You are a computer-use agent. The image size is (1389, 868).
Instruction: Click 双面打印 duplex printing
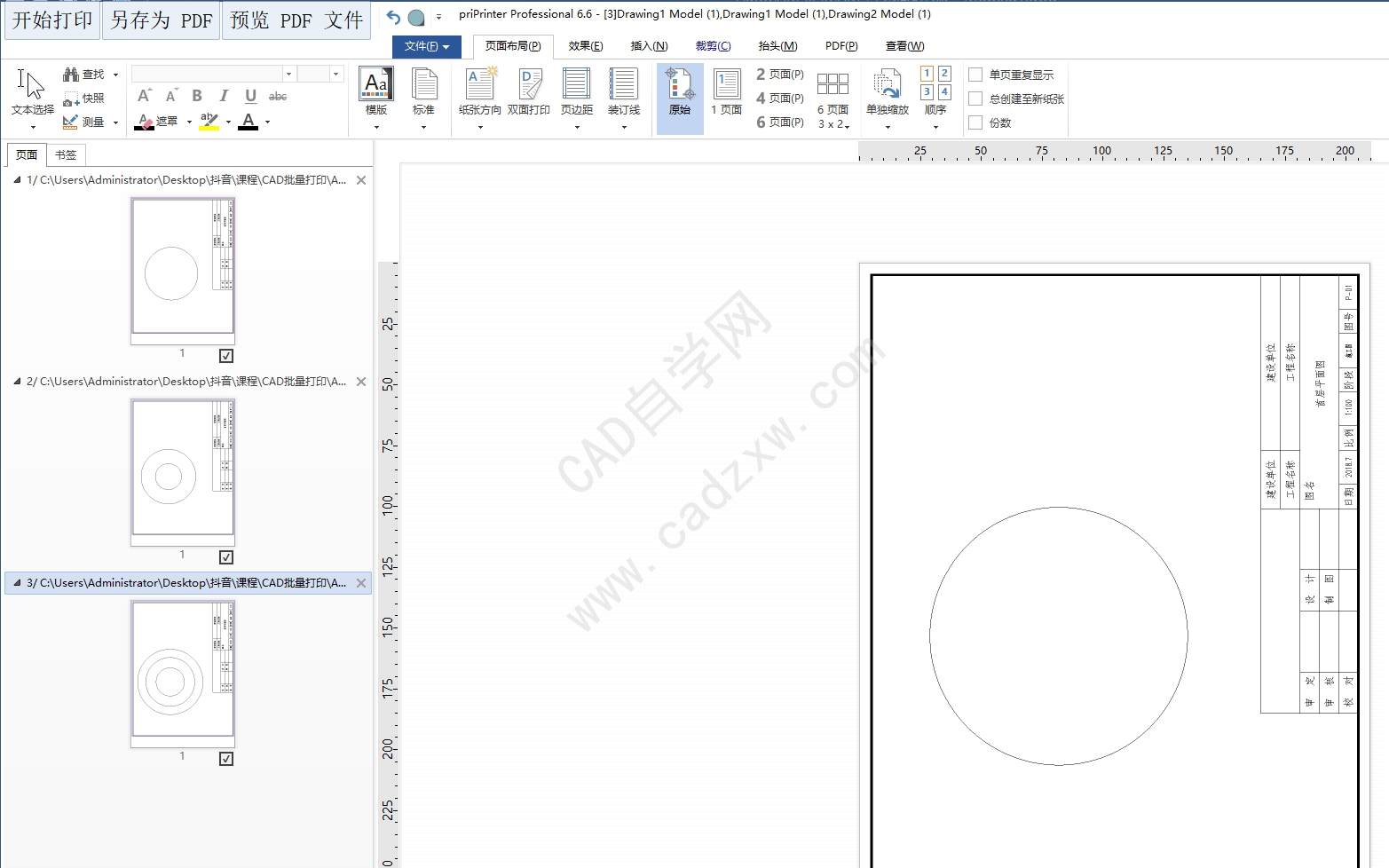pyautogui.click(x=529, y=92)
